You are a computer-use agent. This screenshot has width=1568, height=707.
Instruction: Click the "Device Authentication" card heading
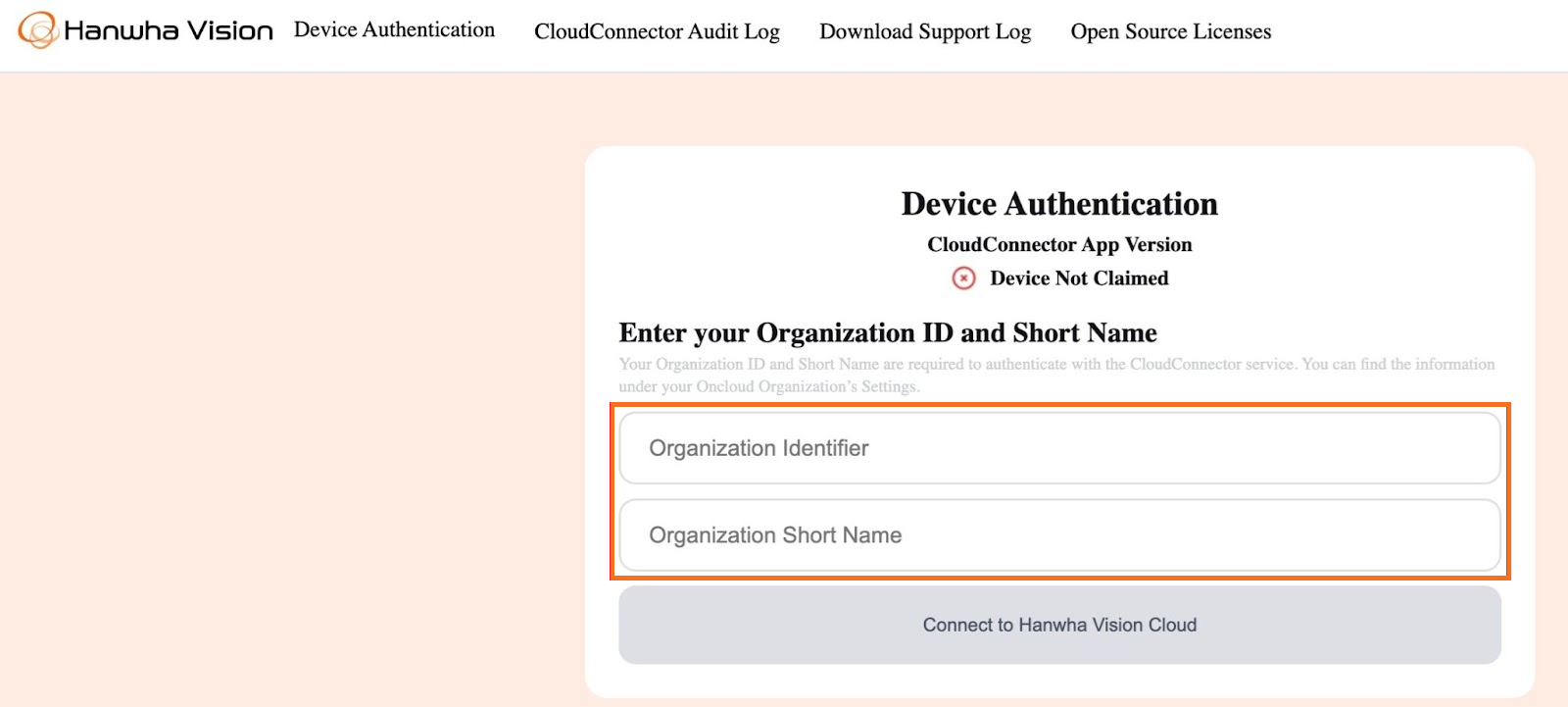(1059, 204)
